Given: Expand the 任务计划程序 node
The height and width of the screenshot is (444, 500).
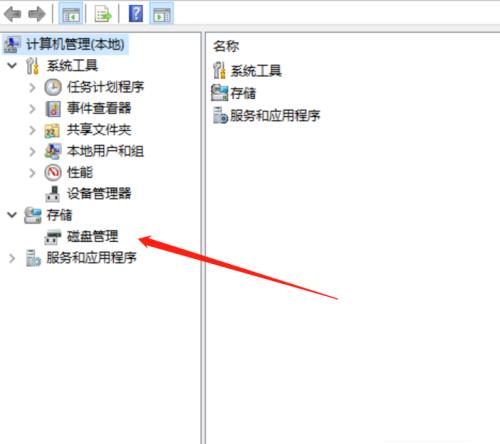Looking at the screenshot, I should point(32,87).
